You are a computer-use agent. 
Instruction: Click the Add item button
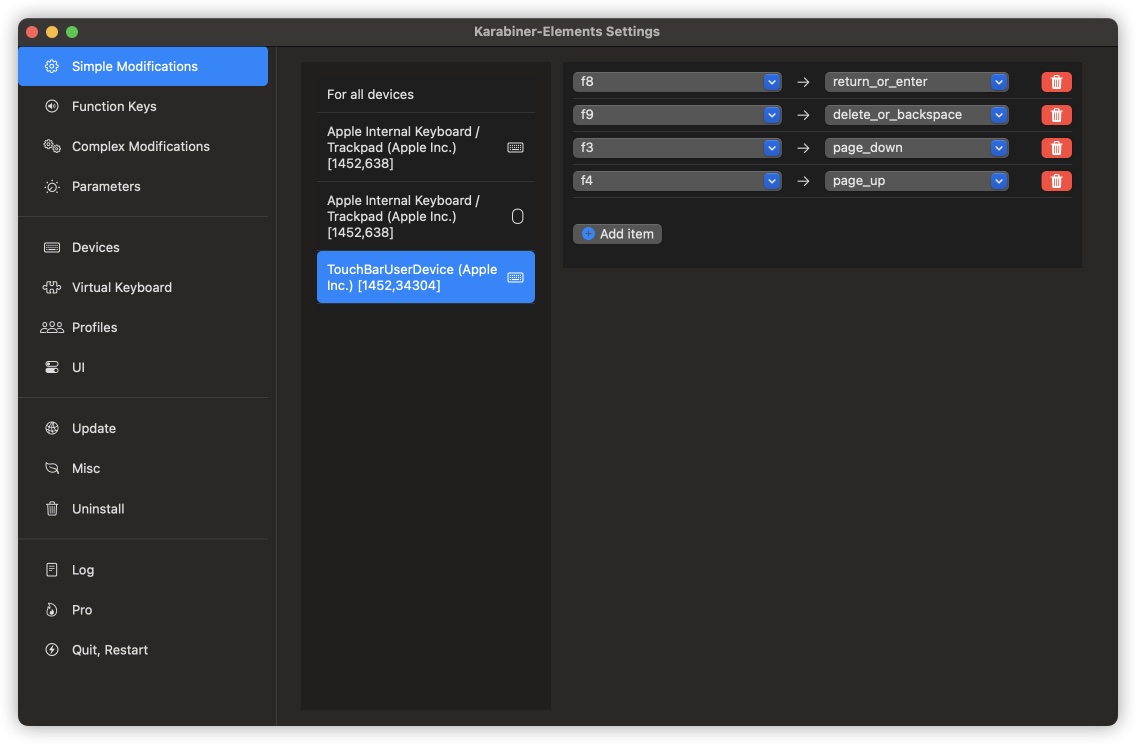(x=617, y=234)
